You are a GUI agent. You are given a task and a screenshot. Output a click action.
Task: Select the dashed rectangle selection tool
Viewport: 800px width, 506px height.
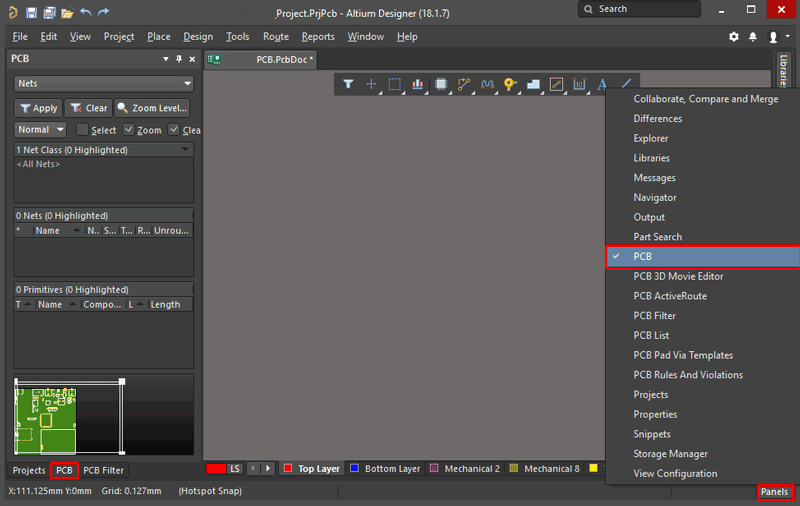[x=394, y=84]
